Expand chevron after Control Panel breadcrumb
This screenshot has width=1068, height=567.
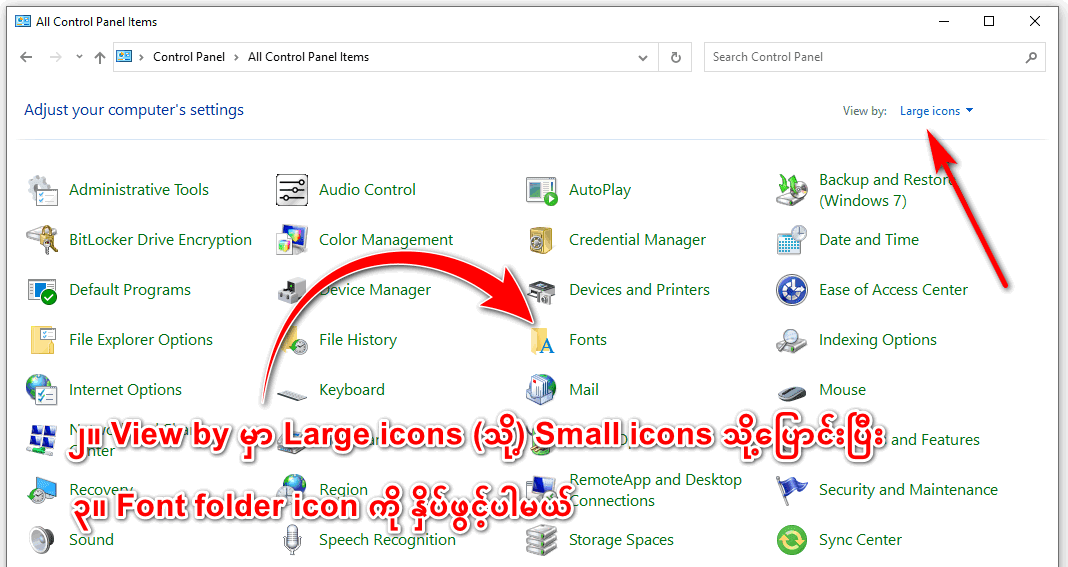tap(236, 57)
